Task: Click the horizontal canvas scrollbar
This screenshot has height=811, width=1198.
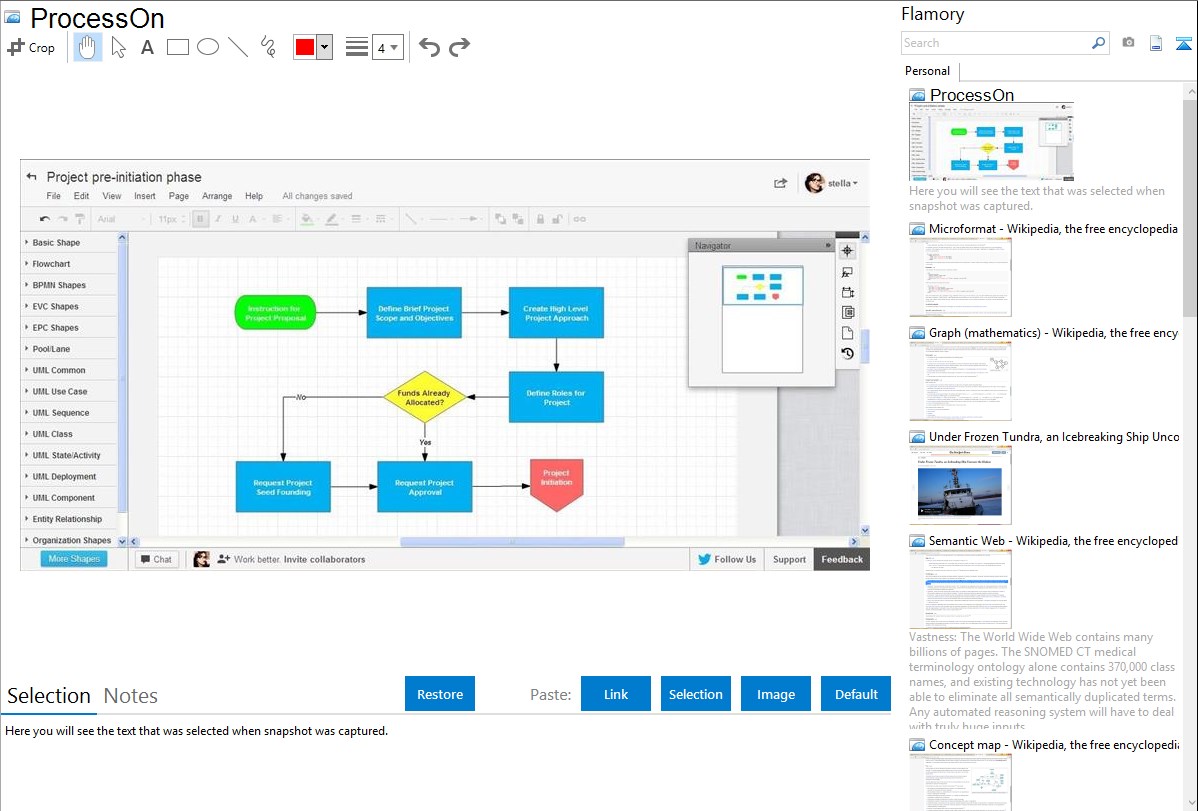Action: pos(512,542)
